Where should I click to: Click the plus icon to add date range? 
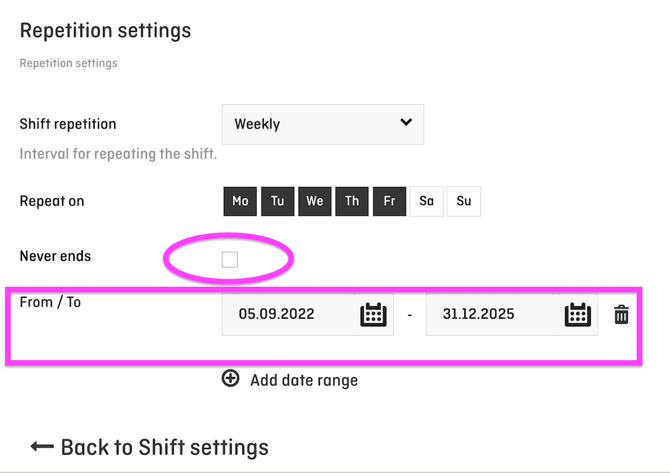231,379
